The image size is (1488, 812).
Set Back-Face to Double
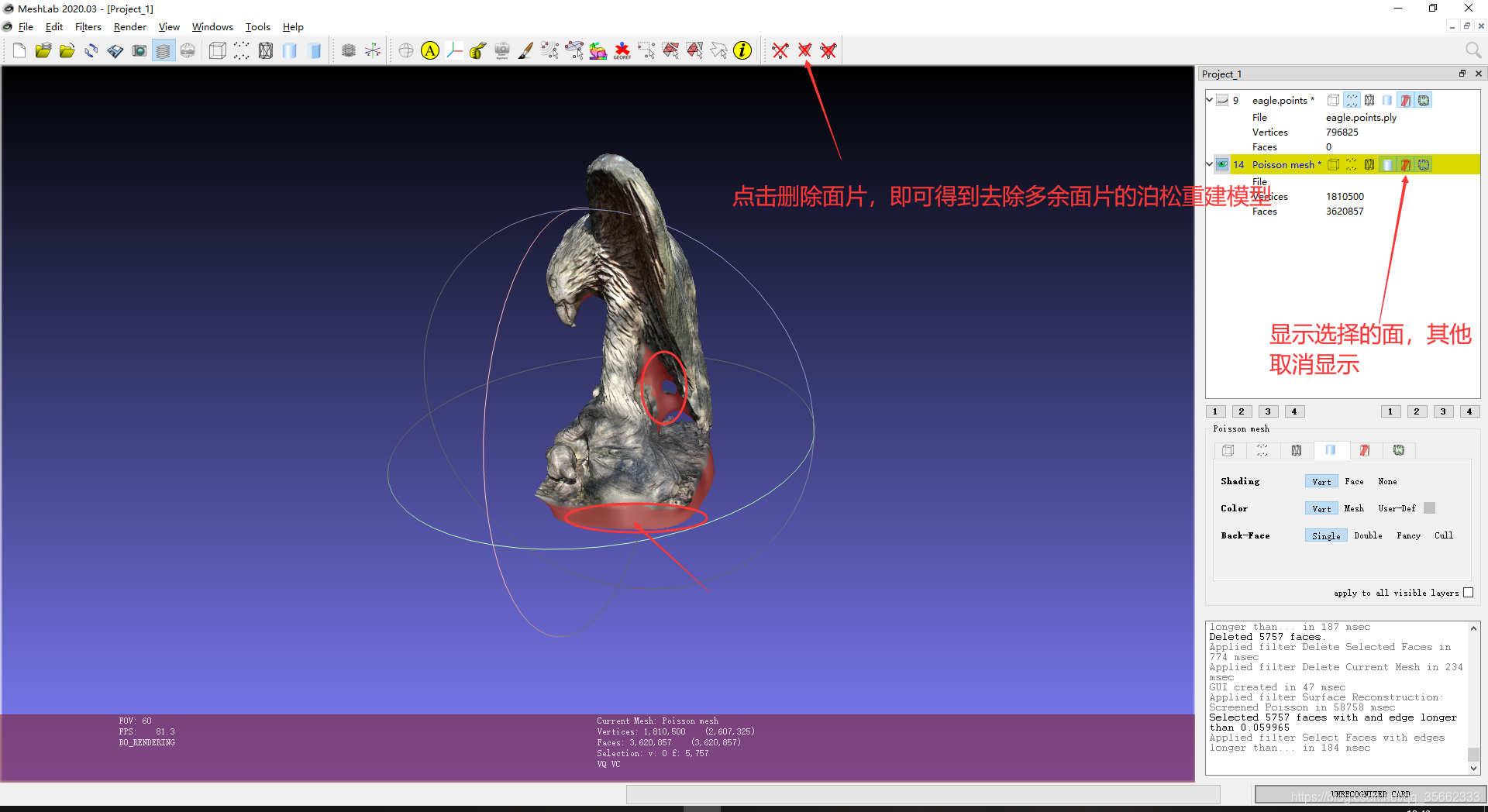(1368, 536)
